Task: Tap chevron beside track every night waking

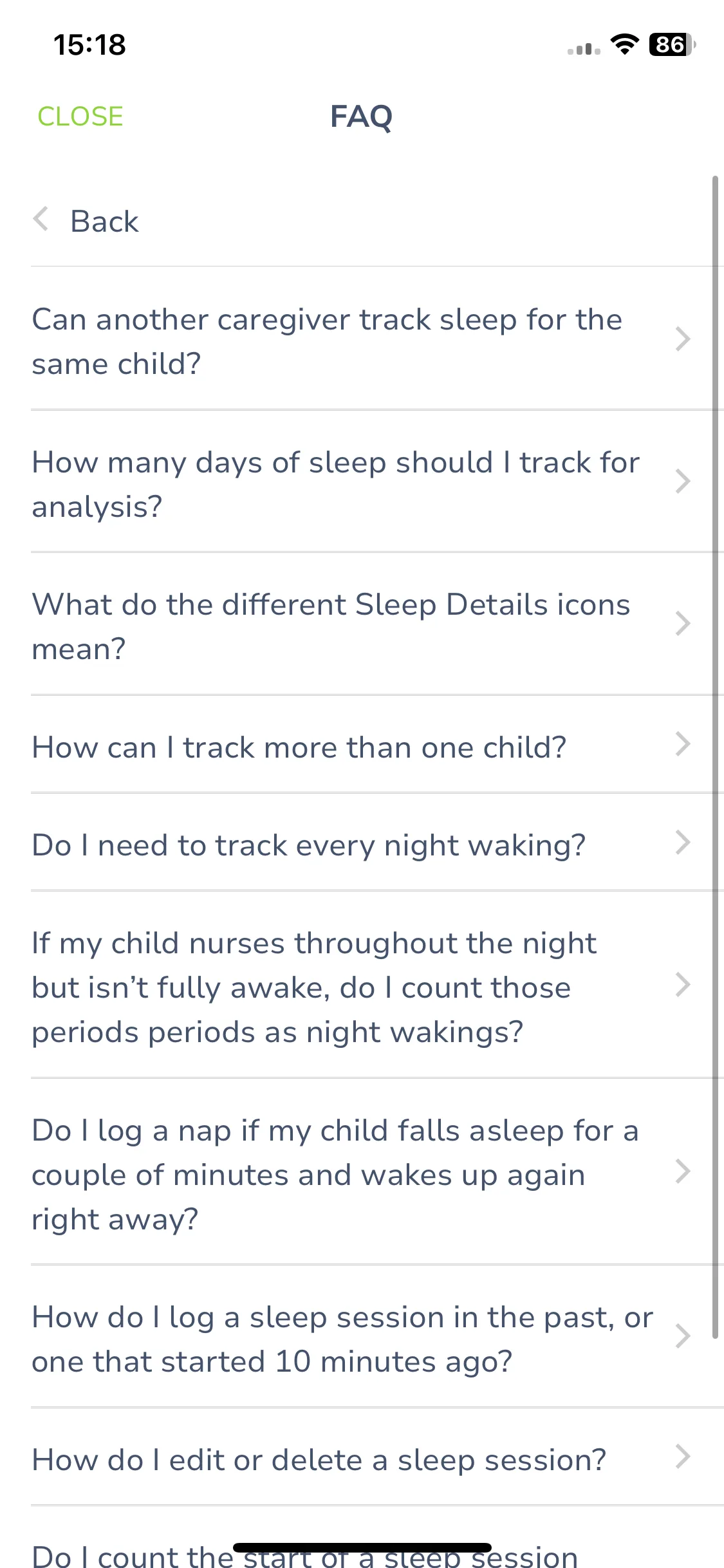Action: [x=683, y=842]
